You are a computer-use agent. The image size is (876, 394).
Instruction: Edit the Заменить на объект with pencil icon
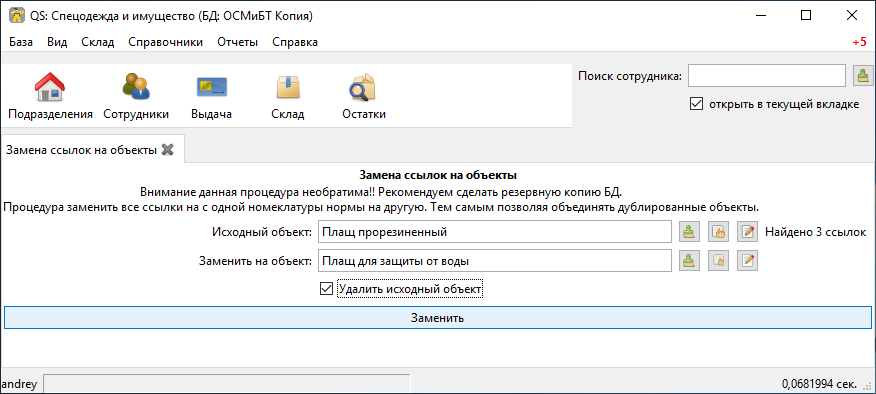pyautogui.click(x=747, y=260)
